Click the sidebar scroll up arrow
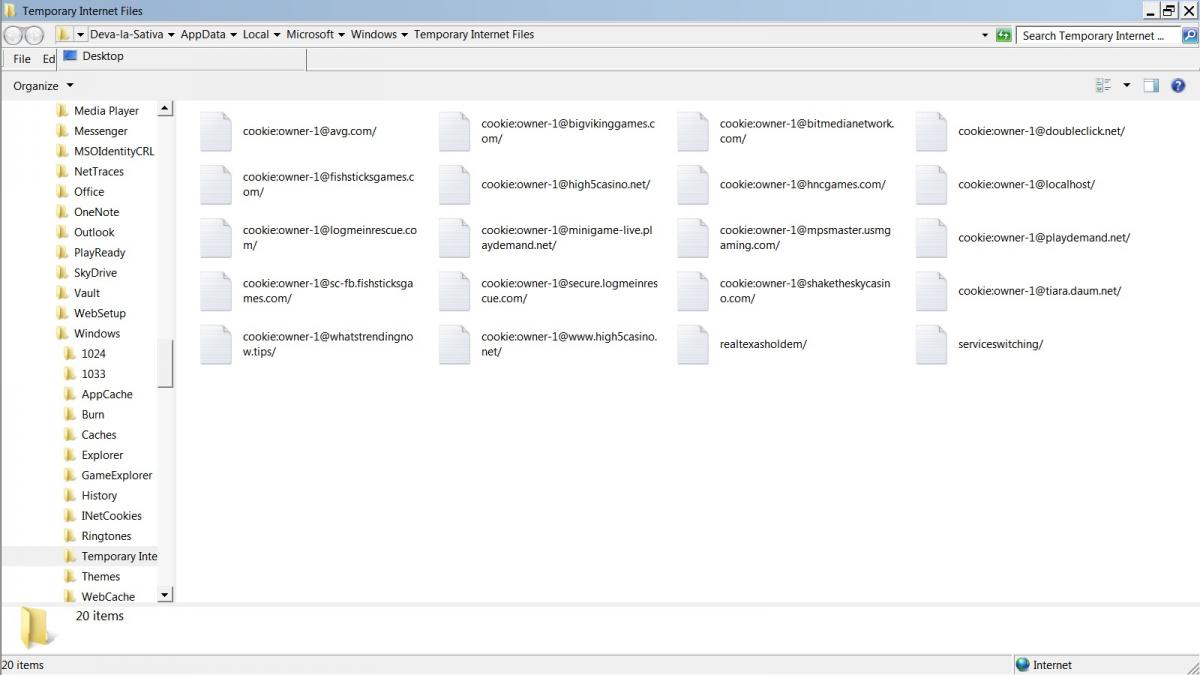The height and width of the screenshot is (675, 1200). [x=165, y=108]
